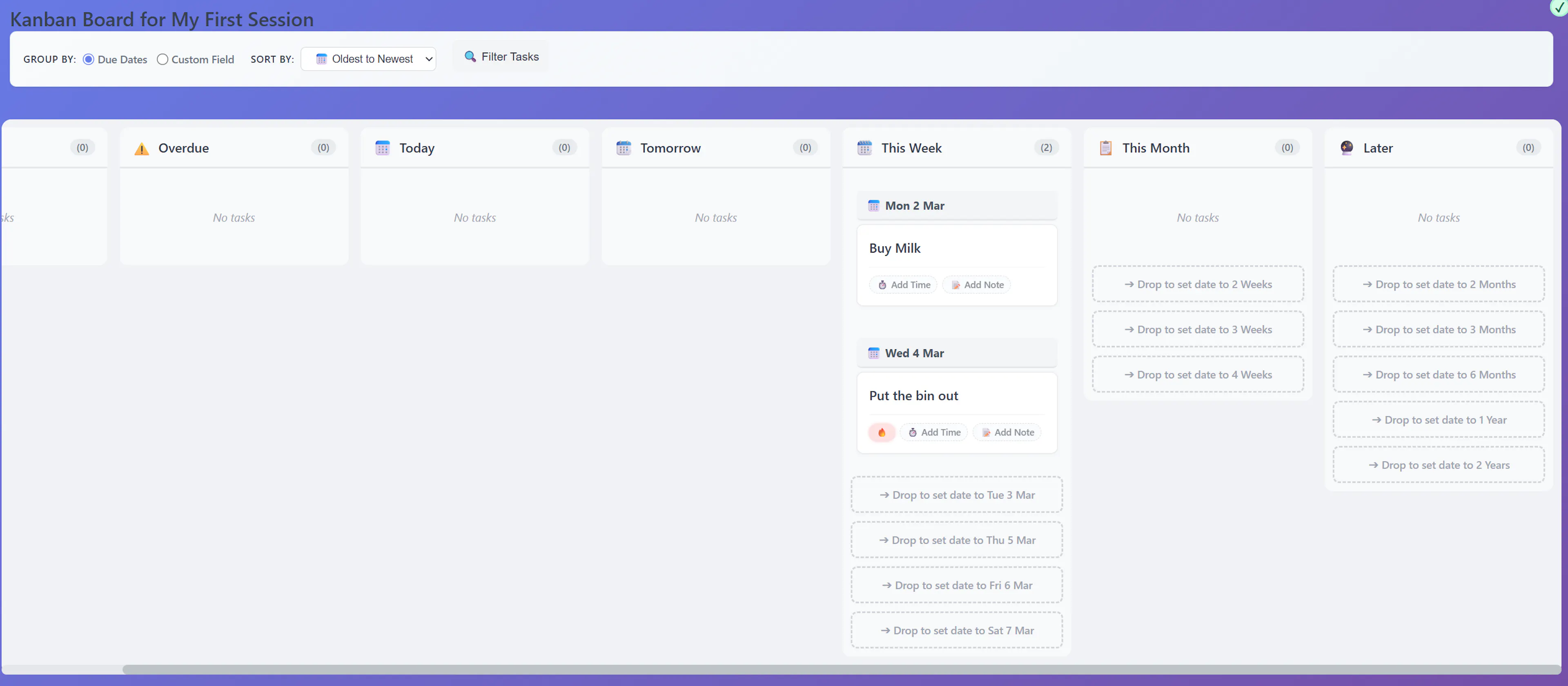Click the Wed 4 Mar date header
The image size is (1568, 686).
914,353
